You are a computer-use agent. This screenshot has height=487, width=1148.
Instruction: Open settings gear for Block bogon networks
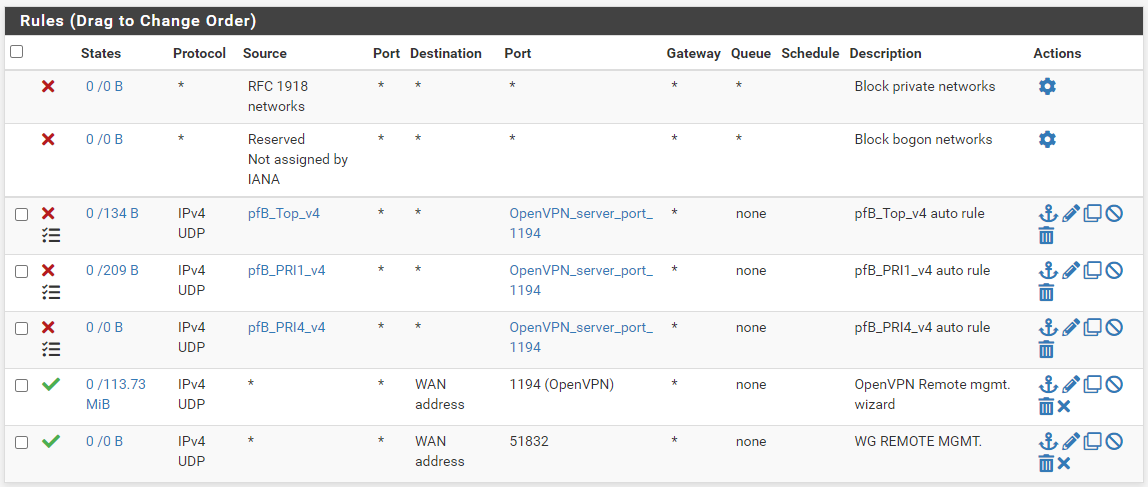point(1047,139)
